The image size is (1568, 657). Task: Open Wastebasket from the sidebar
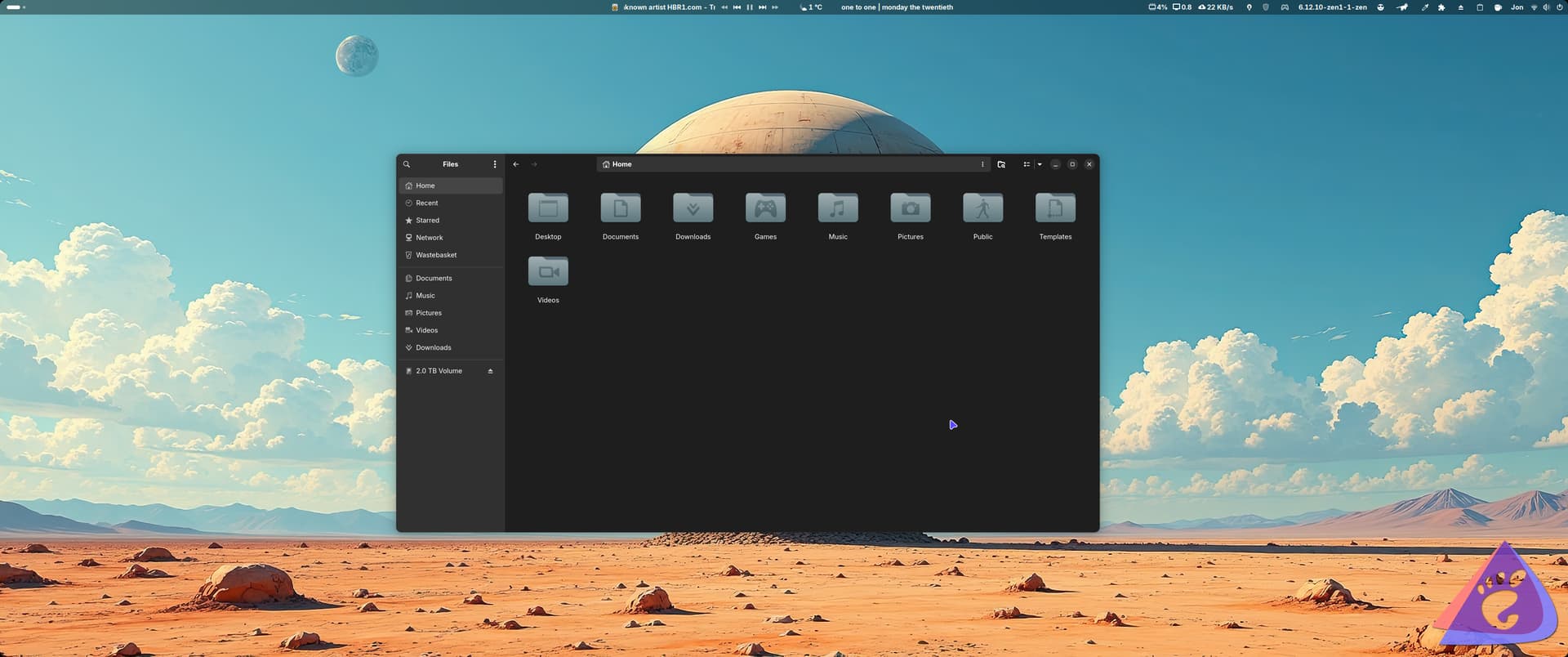[436, 255]
